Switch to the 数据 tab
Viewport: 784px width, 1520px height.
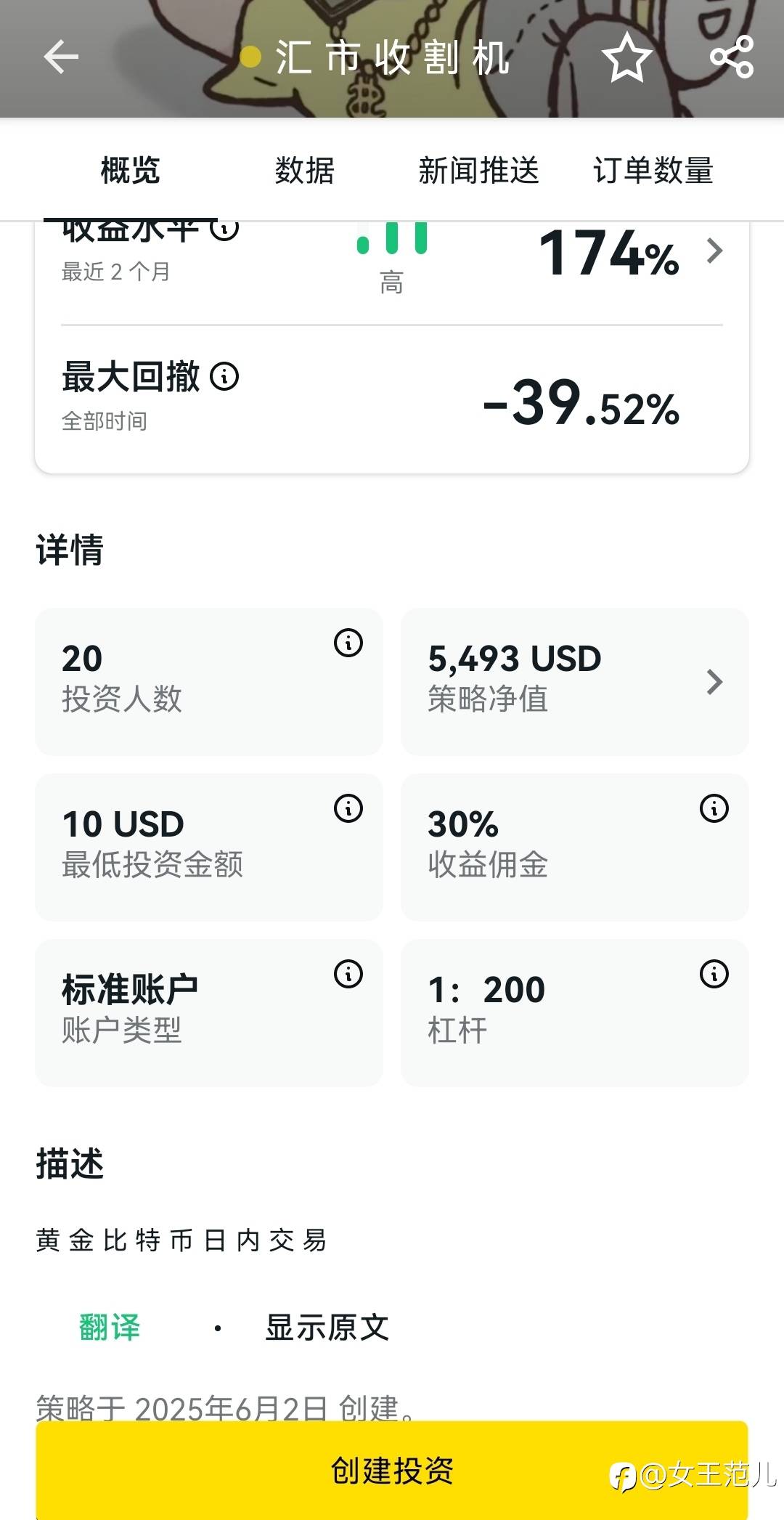click(x=304, y=171)
